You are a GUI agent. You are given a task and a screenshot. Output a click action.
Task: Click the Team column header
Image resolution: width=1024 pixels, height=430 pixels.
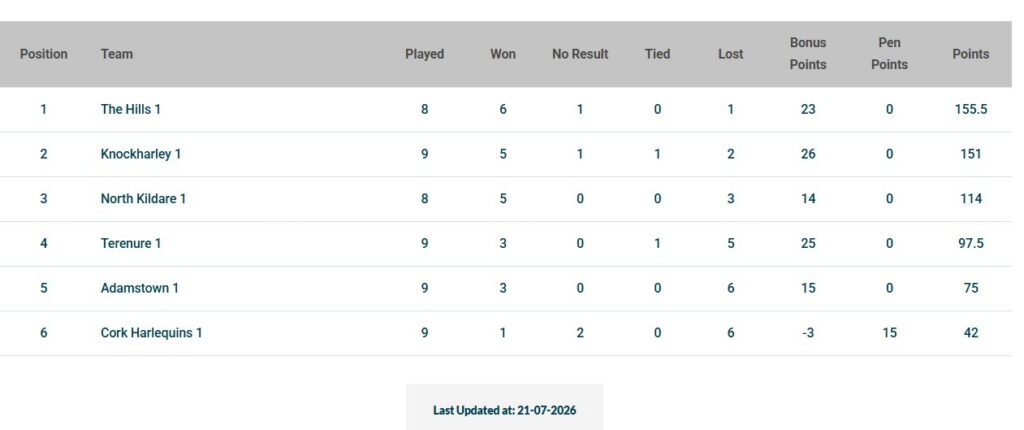117,54
